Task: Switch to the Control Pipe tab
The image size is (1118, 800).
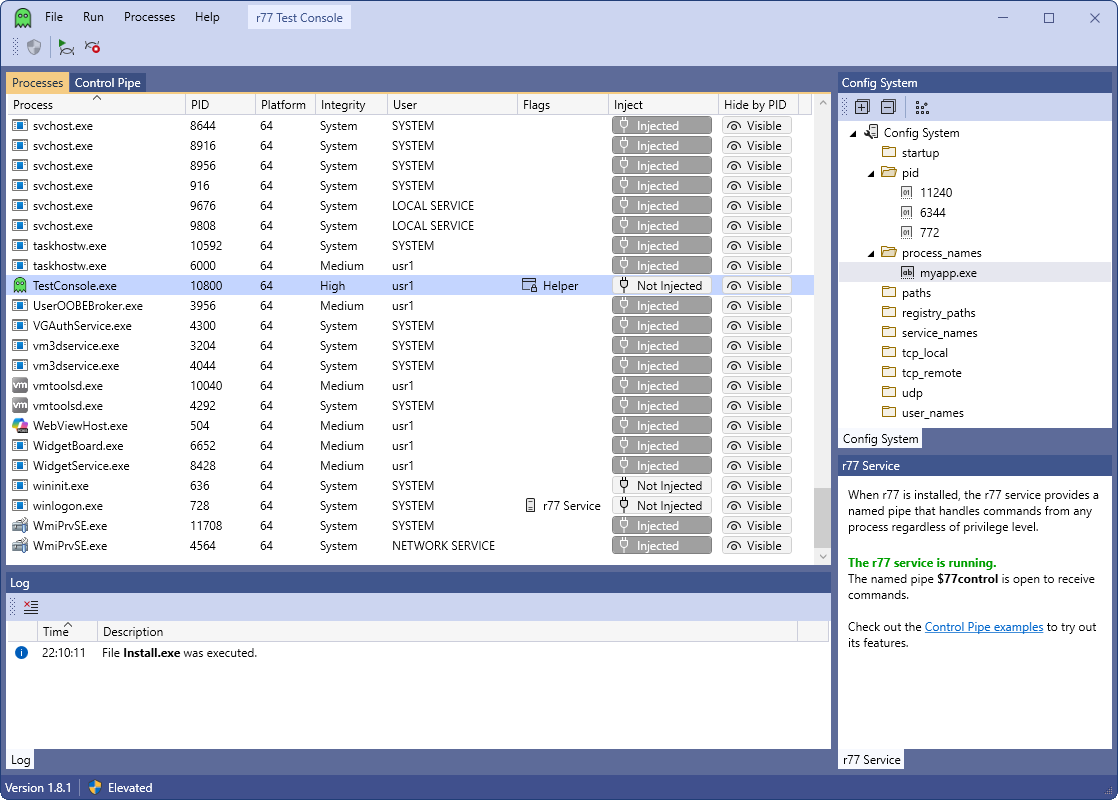Action: [108, 83]
